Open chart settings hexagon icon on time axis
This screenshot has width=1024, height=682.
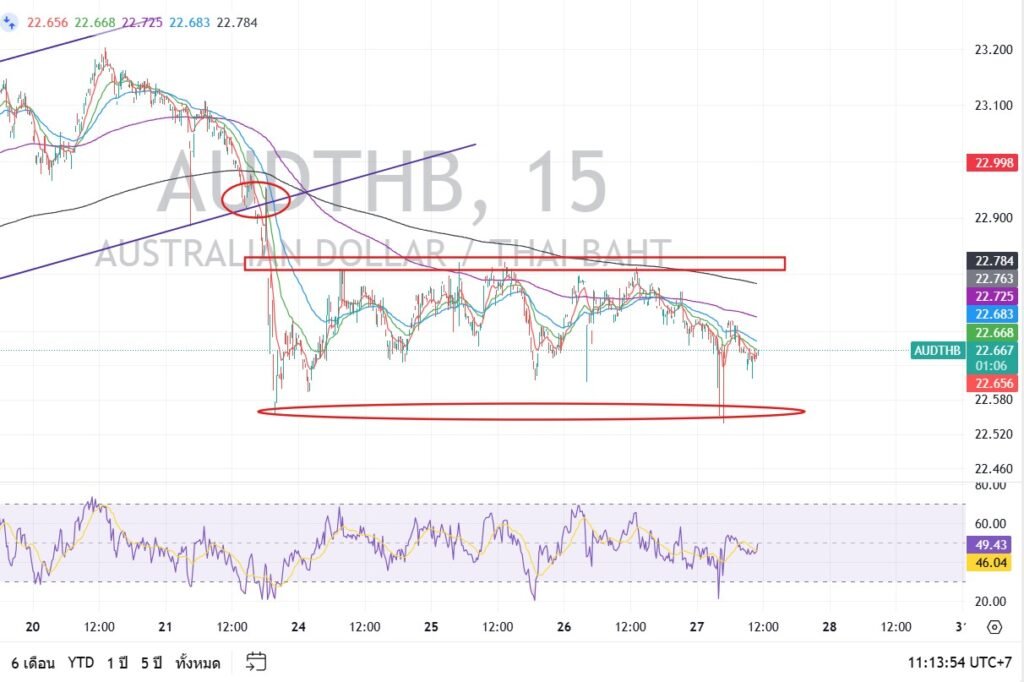click(x=994, y=627)
